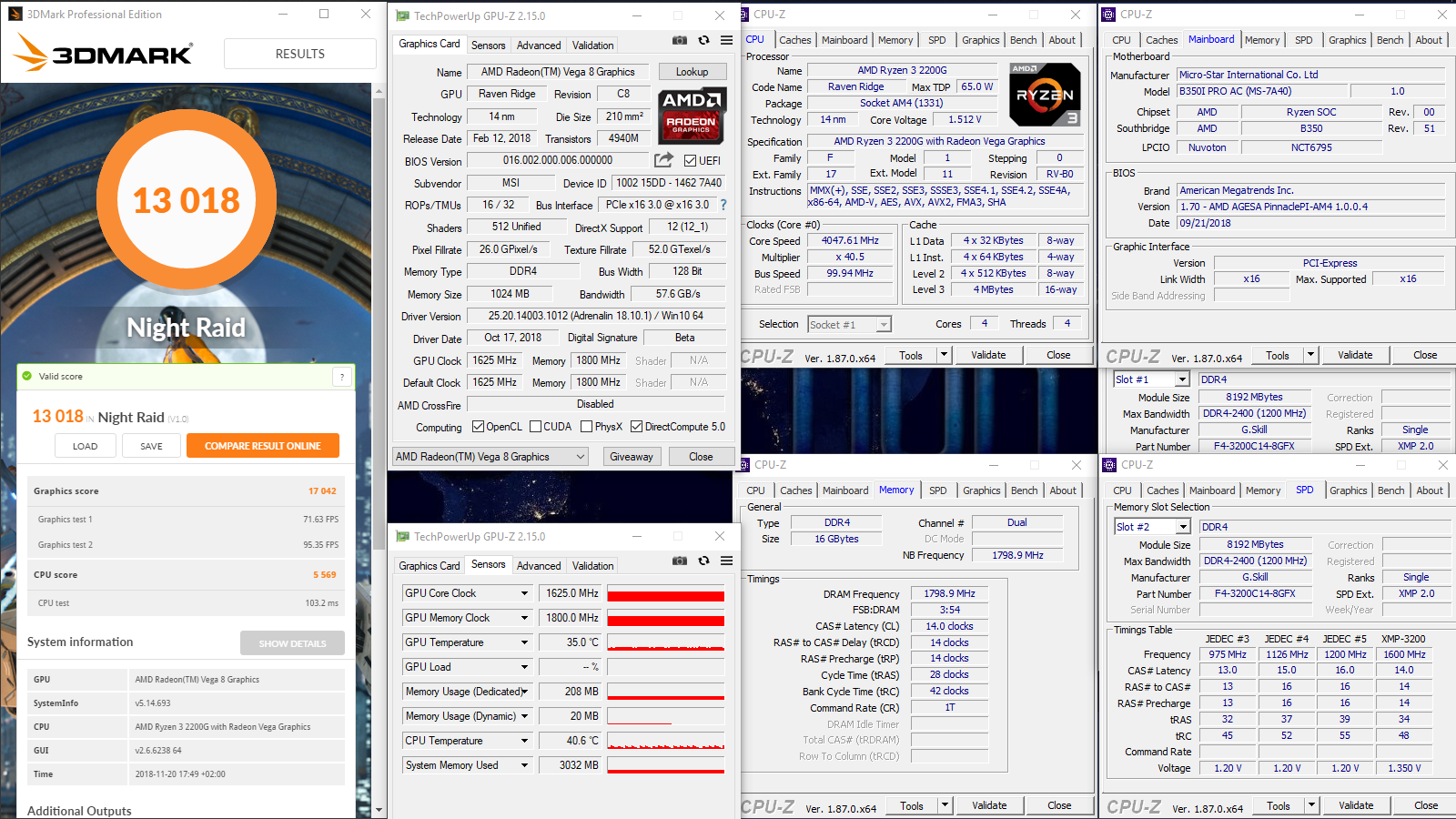This screenshot has height=819, width=1456.
Task: Open the hamburger menu in top GPU-Z window
Action: click(726, 40)
